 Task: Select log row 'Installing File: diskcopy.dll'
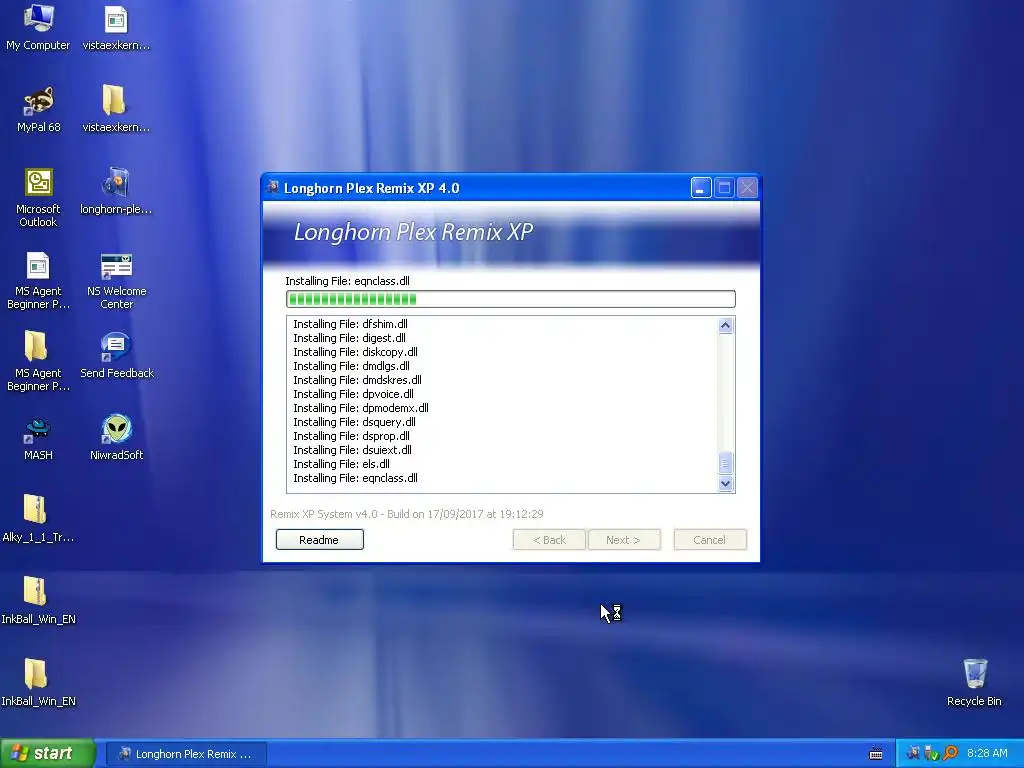[355, 352]
